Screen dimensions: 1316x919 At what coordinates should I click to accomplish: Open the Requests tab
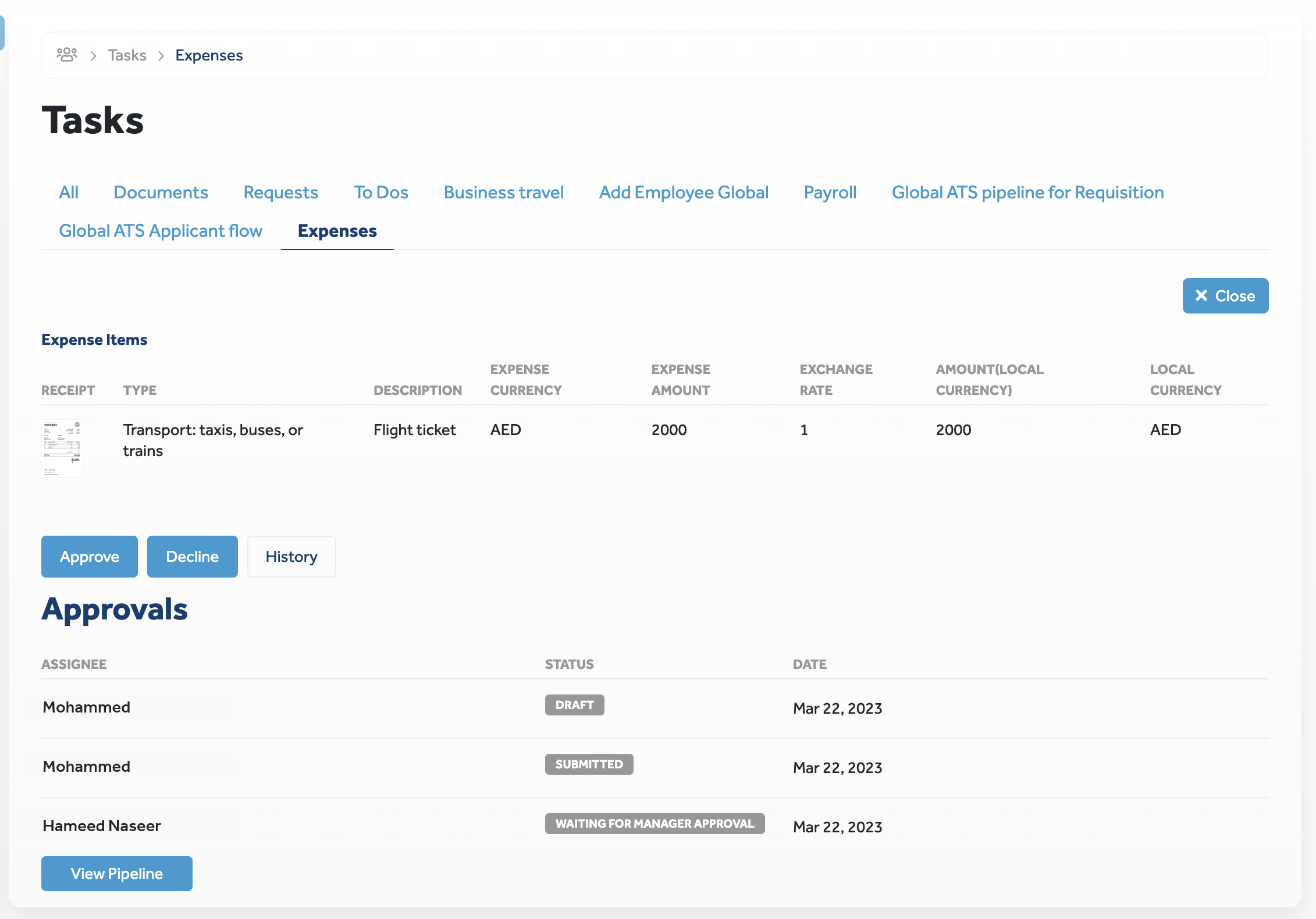click(x=280, y=193)
